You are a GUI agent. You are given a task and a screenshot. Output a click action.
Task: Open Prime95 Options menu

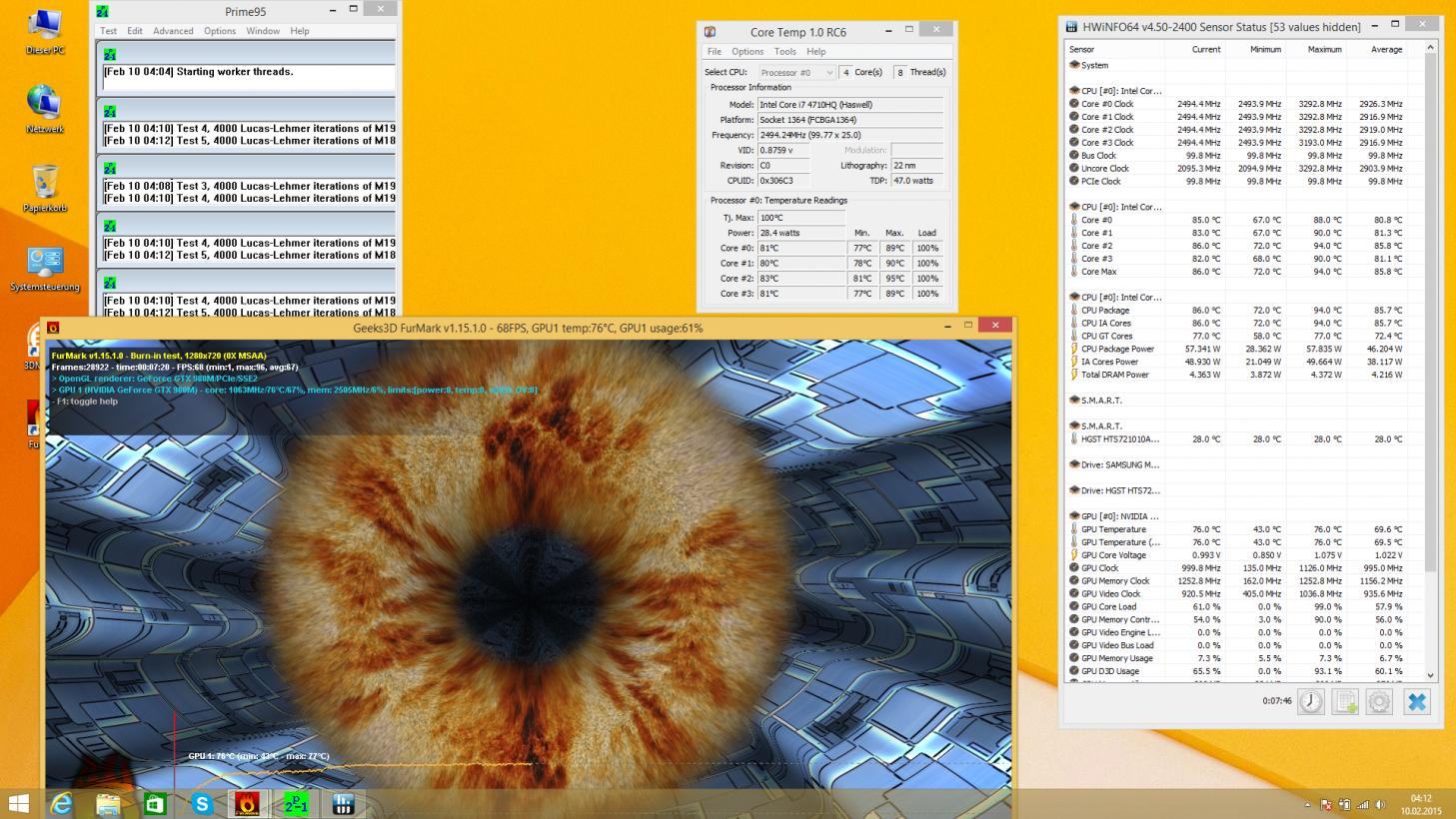[x=220, y=31]
